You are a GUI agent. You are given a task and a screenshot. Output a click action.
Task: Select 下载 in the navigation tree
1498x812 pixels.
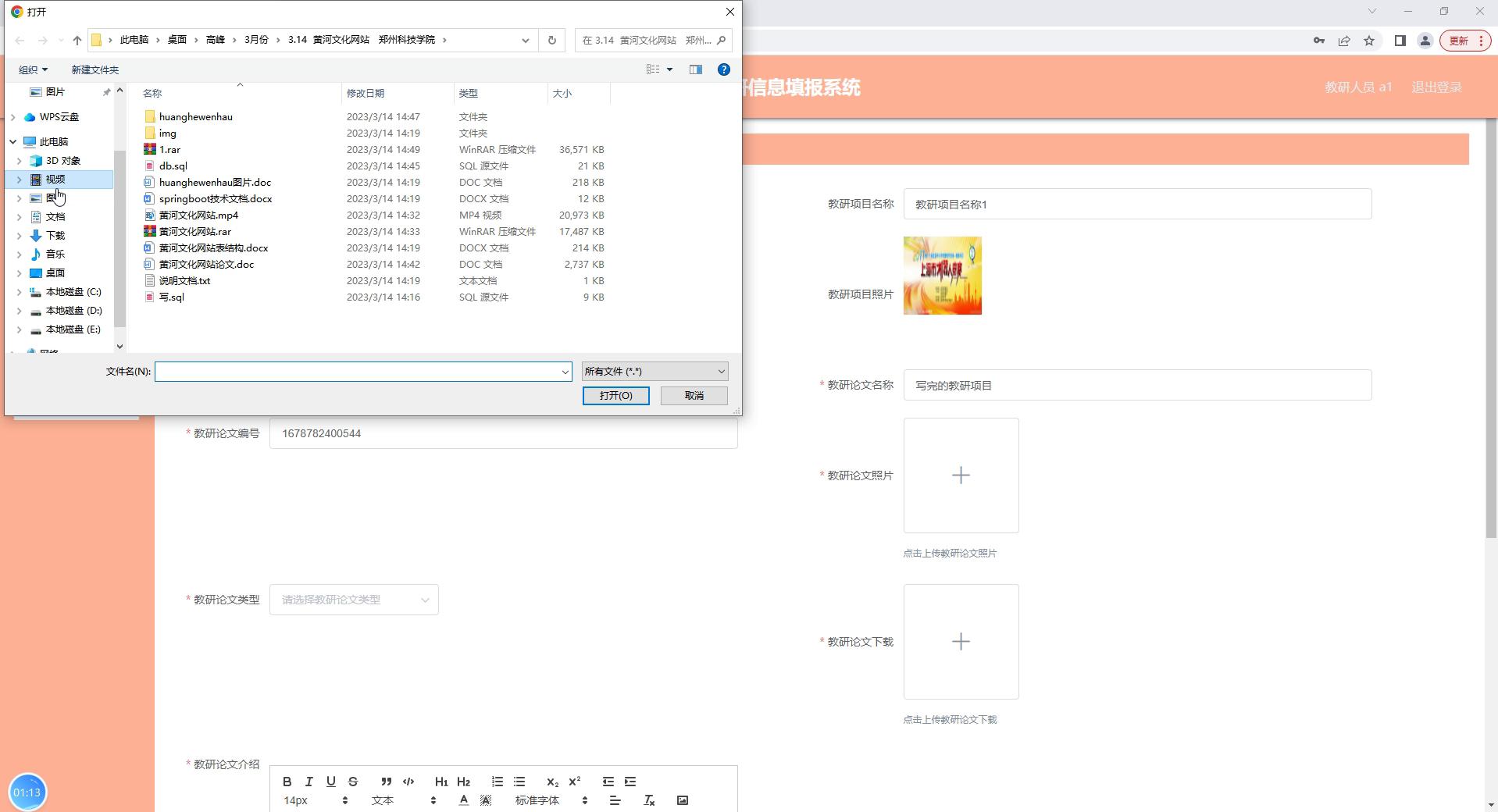pyautogui.click(x=55, y=236)
